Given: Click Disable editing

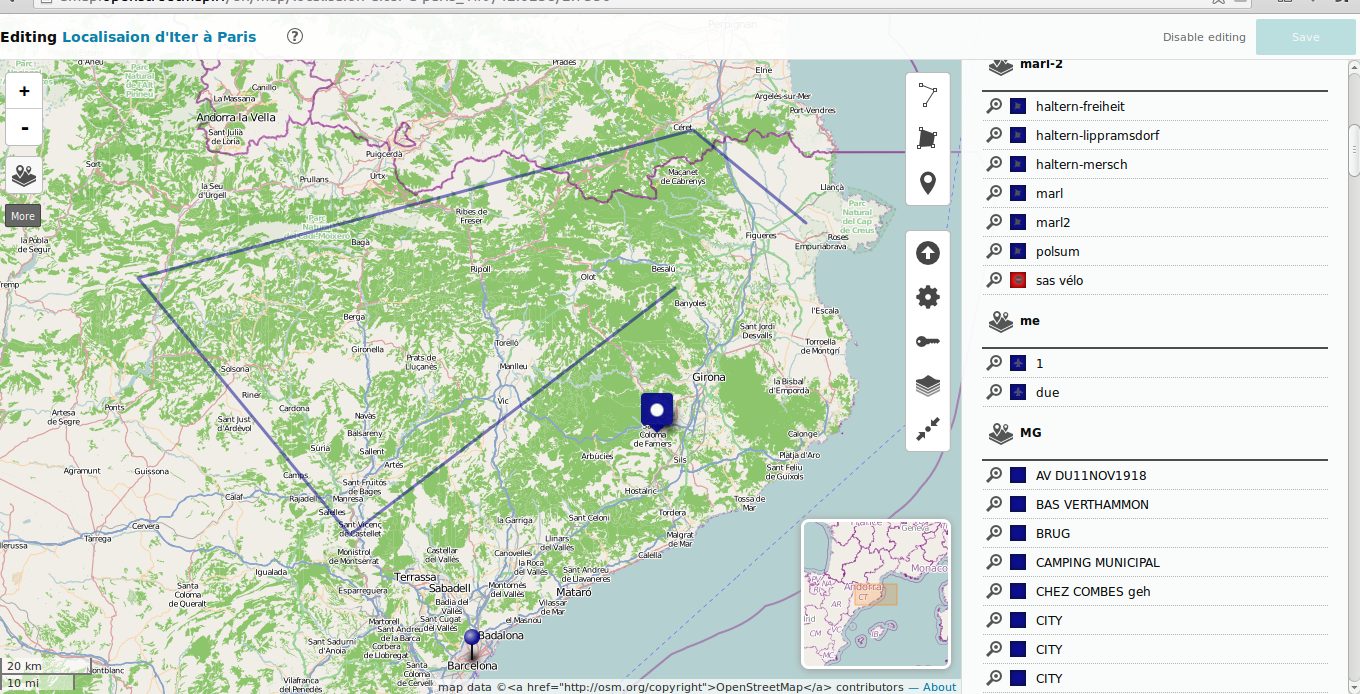Looking at the screenshot, I should [1204, 37].
